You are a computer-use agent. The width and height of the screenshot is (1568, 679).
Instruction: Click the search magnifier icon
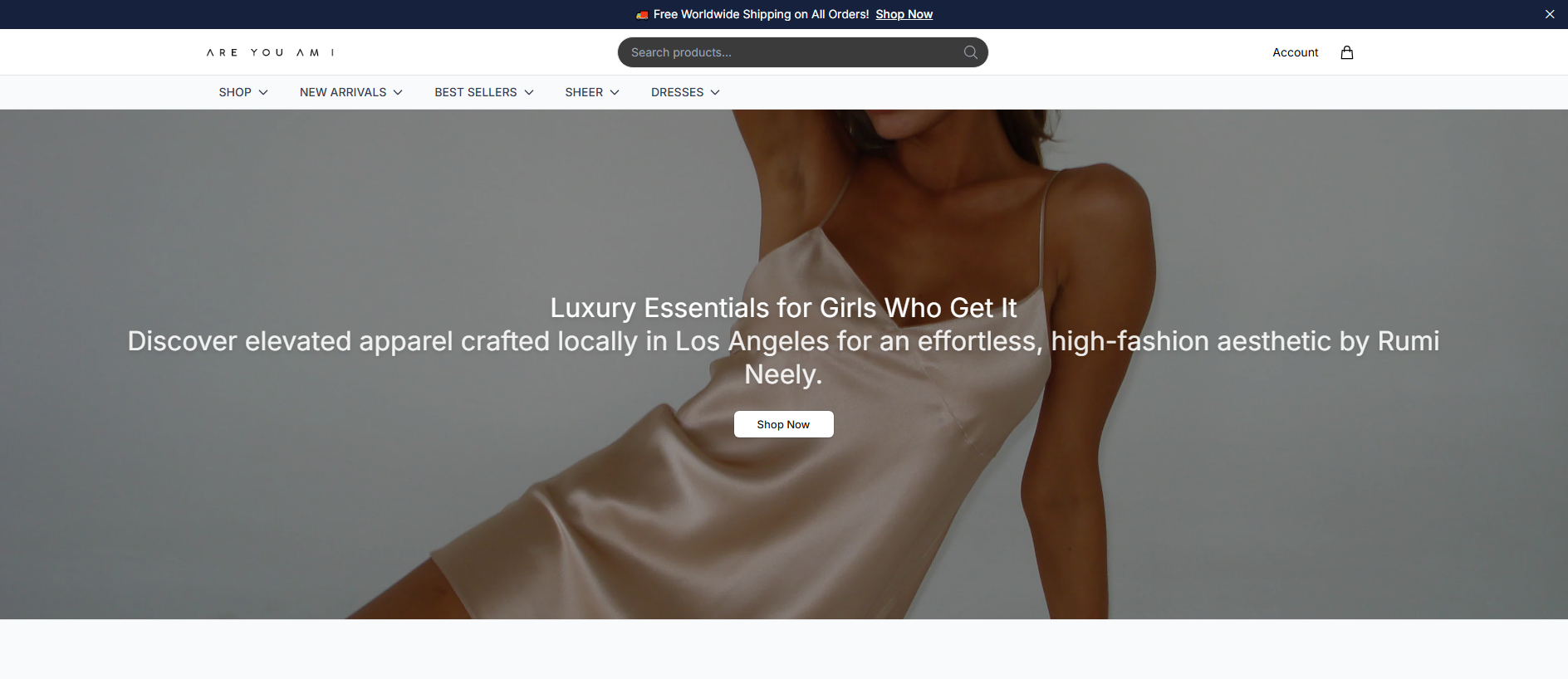970,52
